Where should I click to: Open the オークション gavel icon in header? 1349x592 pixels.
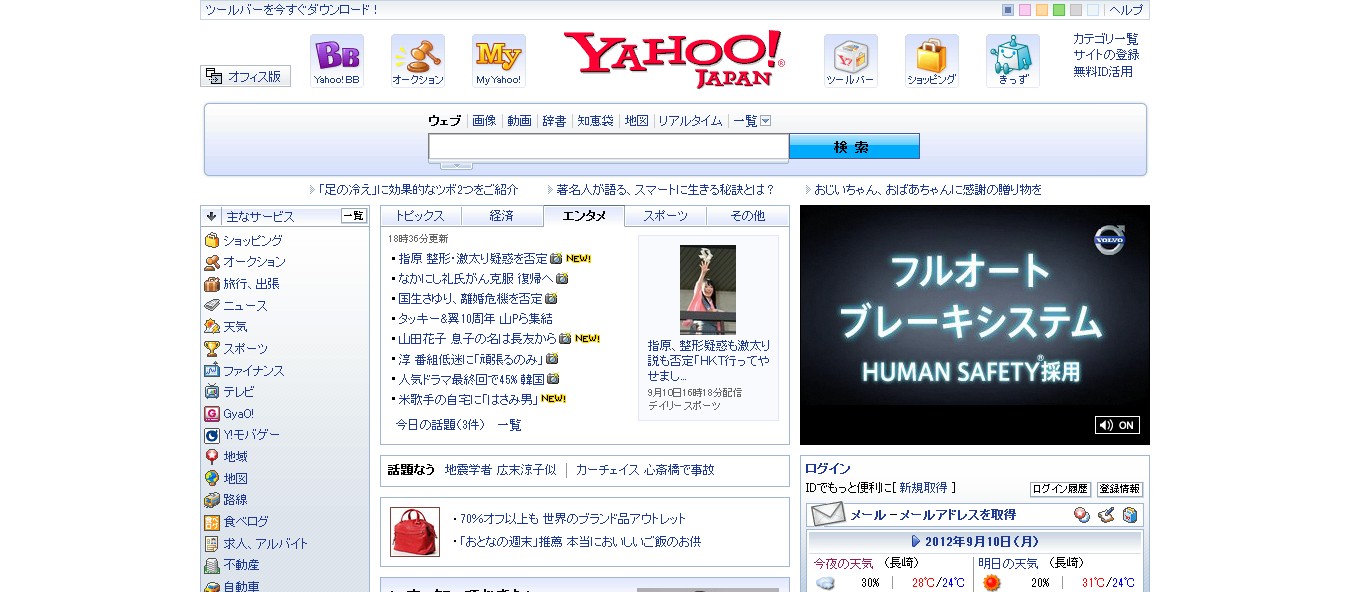click(x=418, y=61)
